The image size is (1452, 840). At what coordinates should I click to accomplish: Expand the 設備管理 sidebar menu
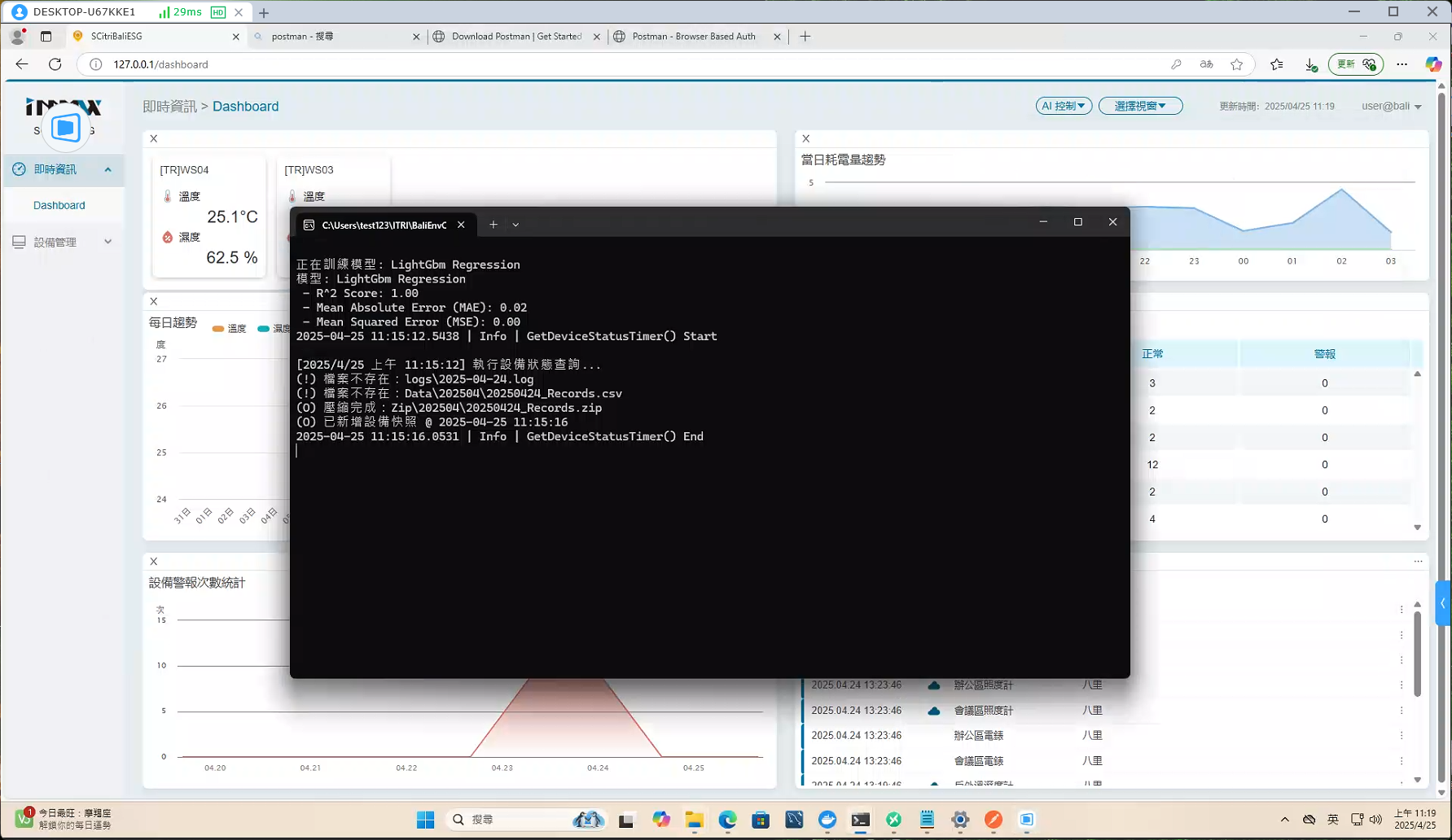(63, 242)
